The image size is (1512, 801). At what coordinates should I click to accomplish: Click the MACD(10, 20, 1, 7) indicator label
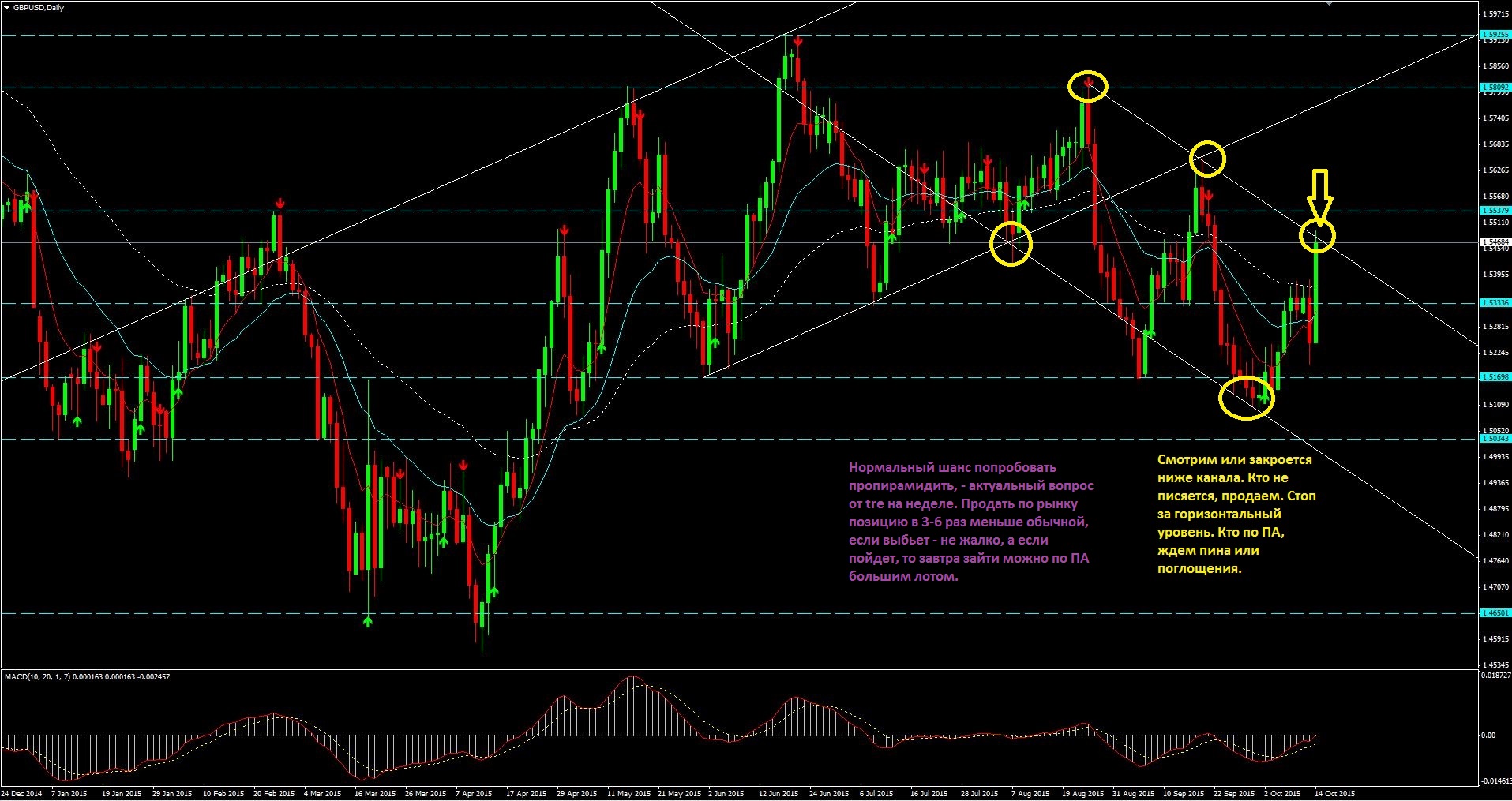87,677
